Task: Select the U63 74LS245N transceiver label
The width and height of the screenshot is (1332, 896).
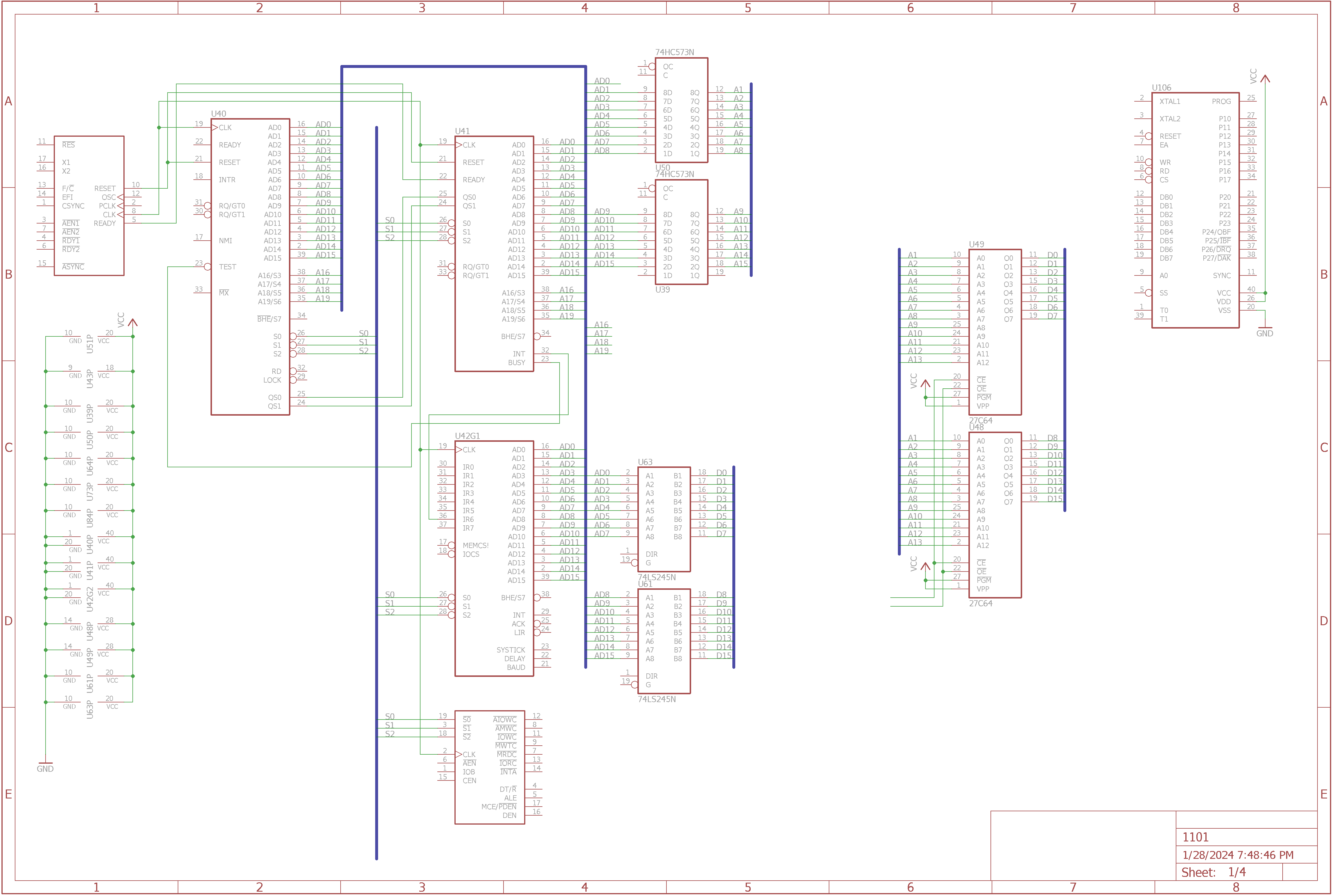Action: tap(645, 462)
